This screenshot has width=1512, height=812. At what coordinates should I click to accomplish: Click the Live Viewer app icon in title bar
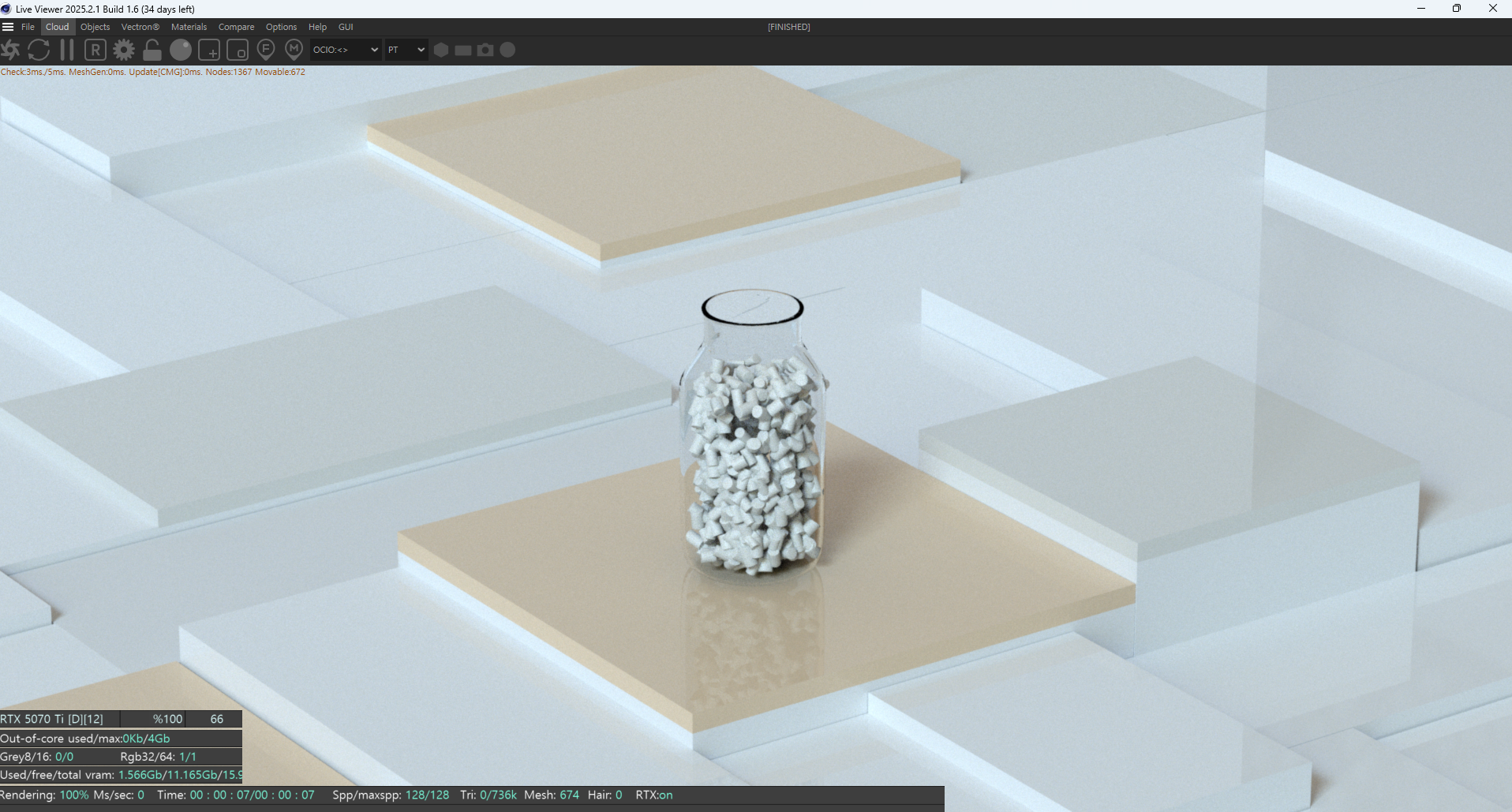click(6, 9)
